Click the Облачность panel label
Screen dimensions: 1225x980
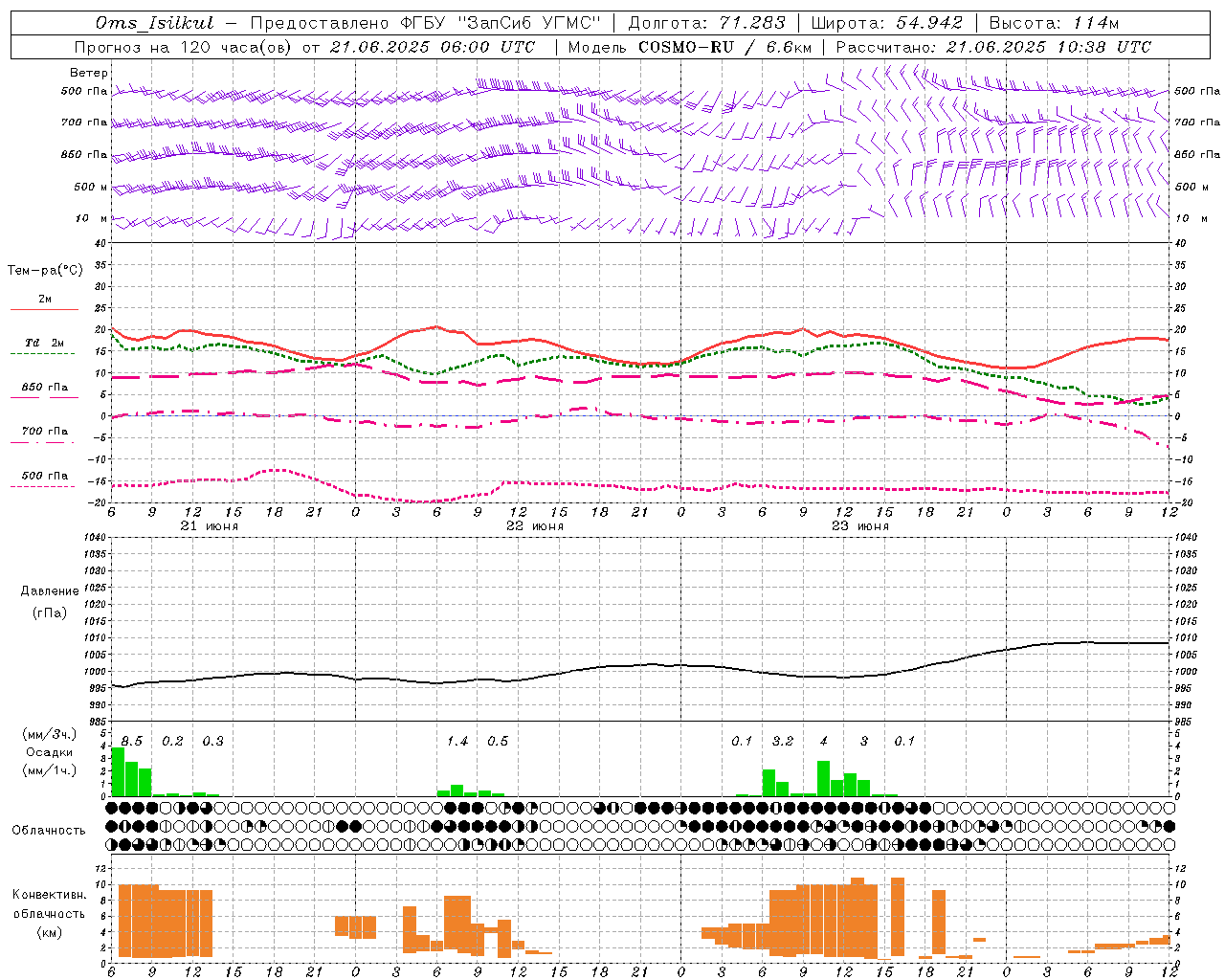pyautogui.click(x=49, y=830)
